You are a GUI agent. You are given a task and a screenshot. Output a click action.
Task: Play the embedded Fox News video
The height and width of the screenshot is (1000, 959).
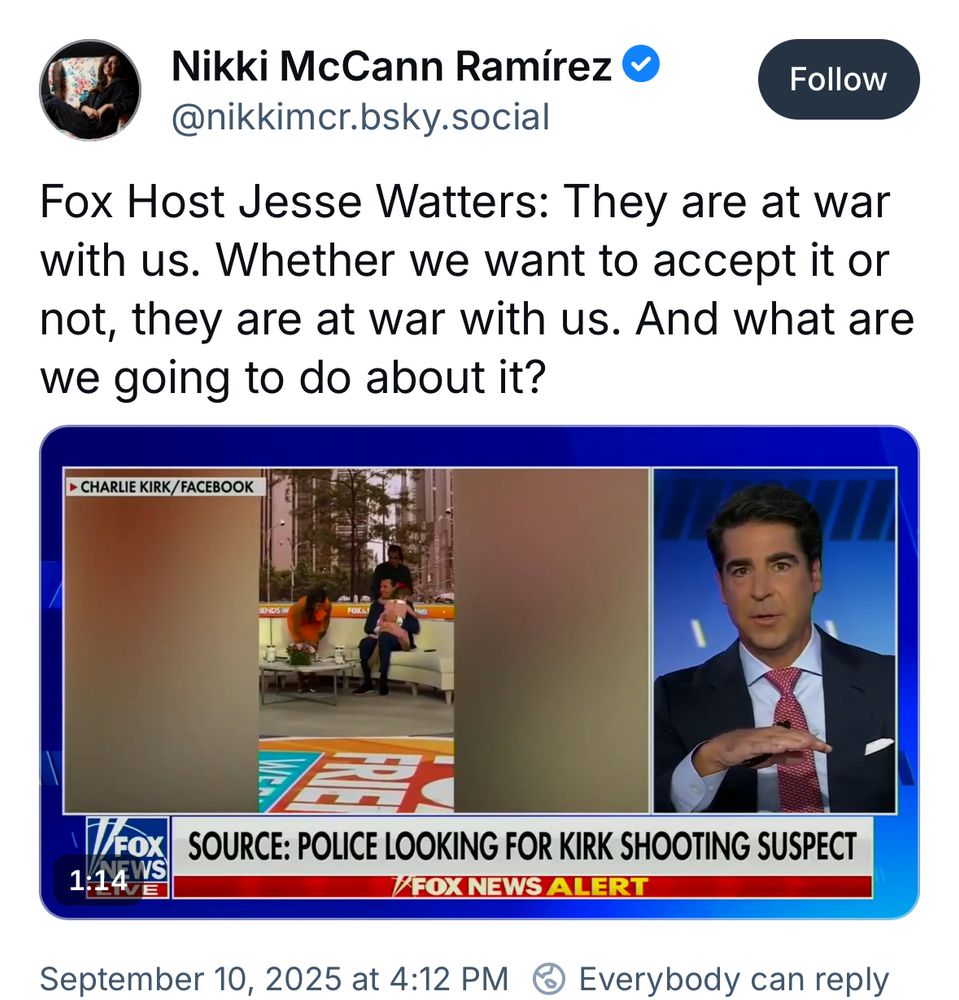(x=480, y=672)
